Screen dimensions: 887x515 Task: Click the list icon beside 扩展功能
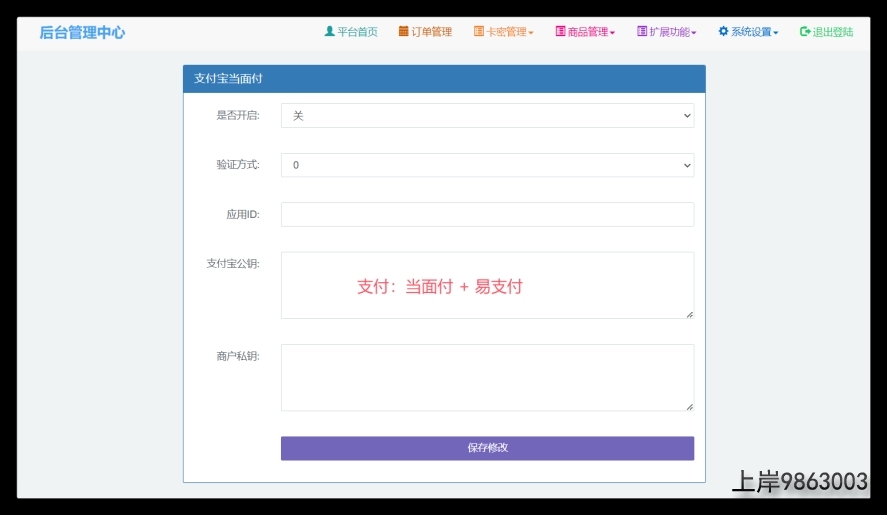[642, 31]
